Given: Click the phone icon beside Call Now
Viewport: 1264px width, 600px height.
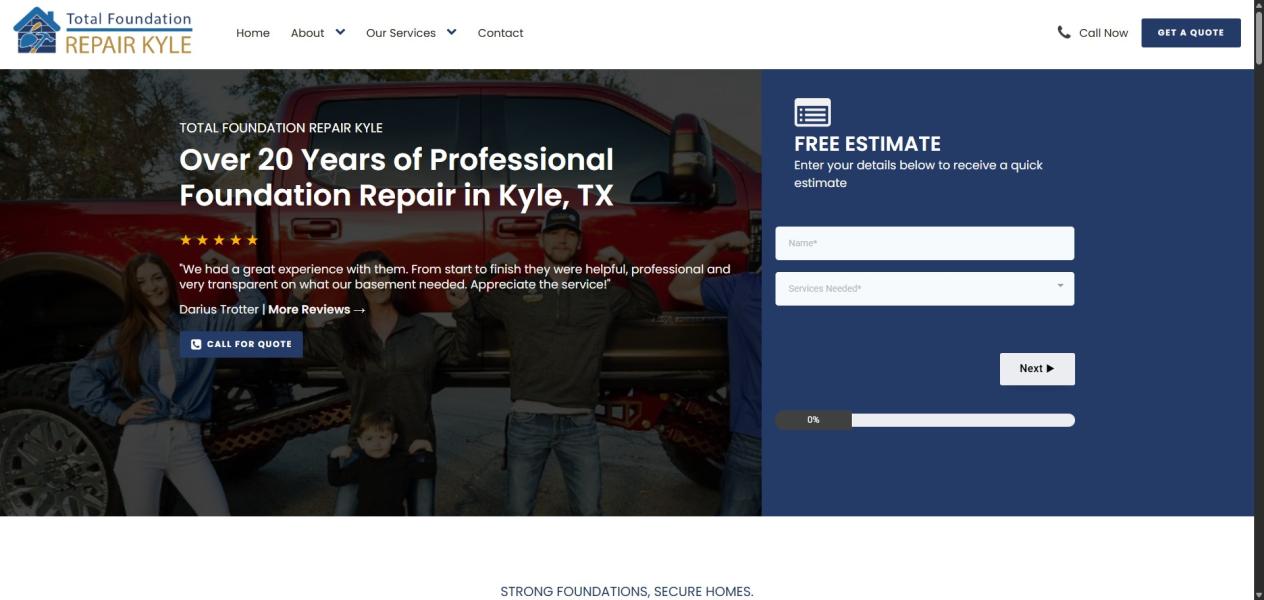Looking at the screenshot, I should point(1064,32).
